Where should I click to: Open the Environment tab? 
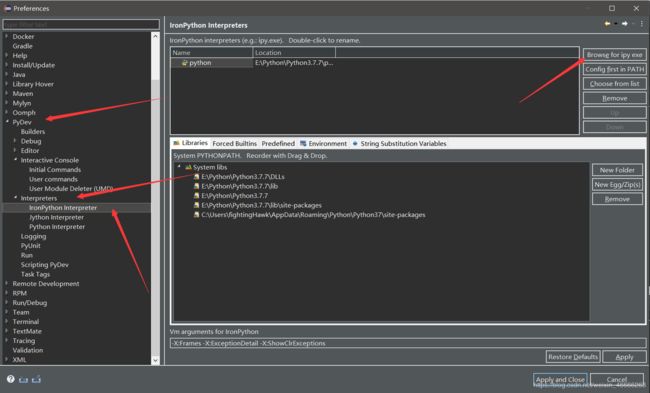[323, 143]
